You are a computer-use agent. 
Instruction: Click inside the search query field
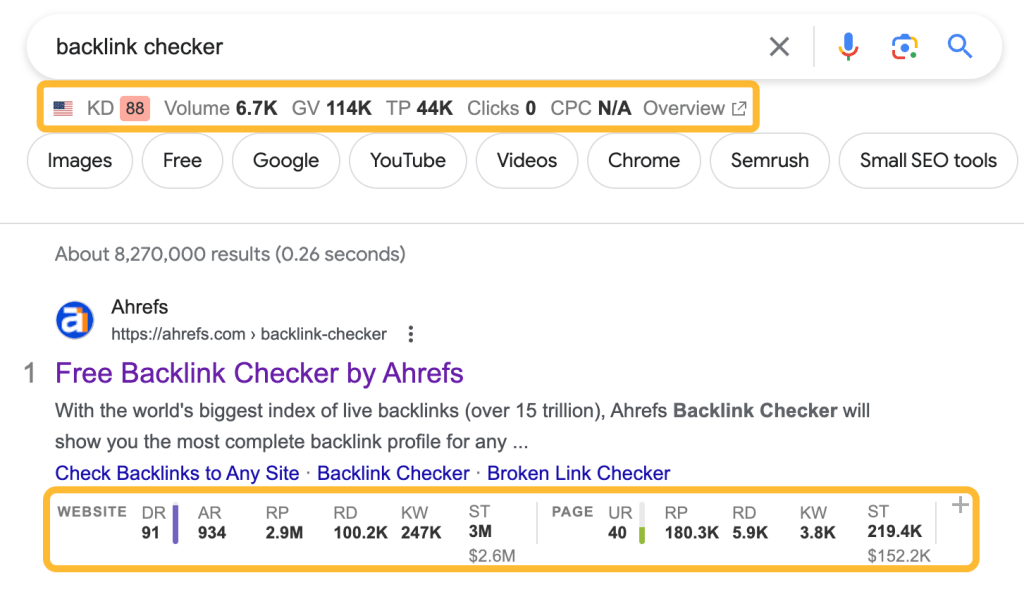300,46
